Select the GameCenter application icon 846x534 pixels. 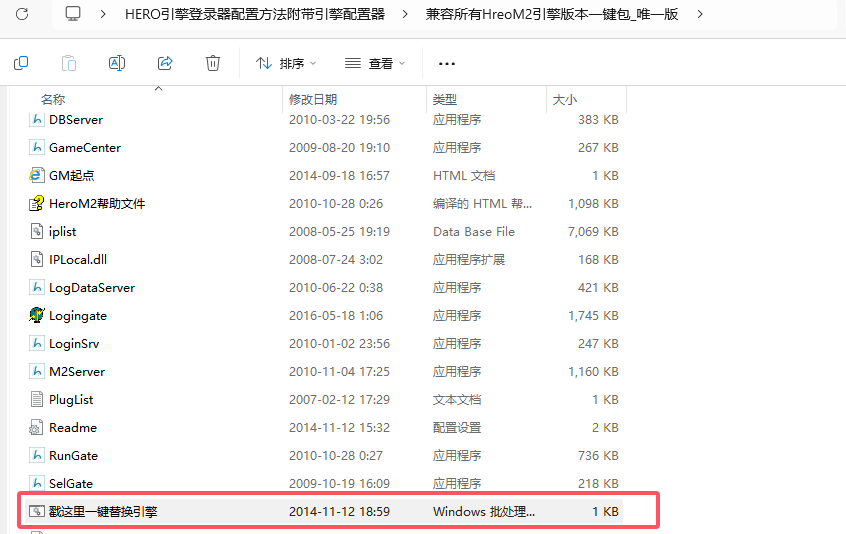[36, 147]
